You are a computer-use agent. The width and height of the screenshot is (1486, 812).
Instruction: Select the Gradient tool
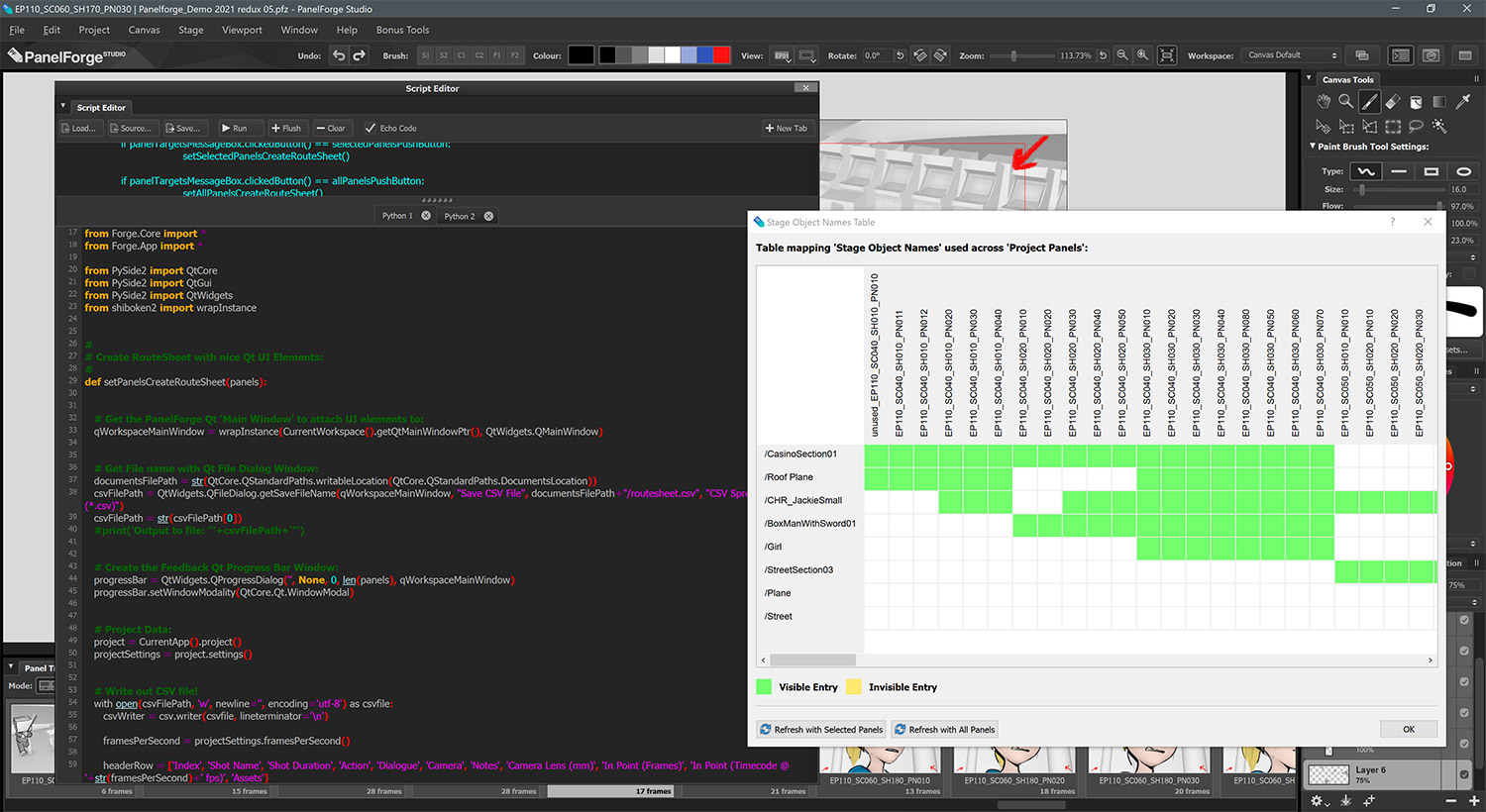pos(1438,101)
